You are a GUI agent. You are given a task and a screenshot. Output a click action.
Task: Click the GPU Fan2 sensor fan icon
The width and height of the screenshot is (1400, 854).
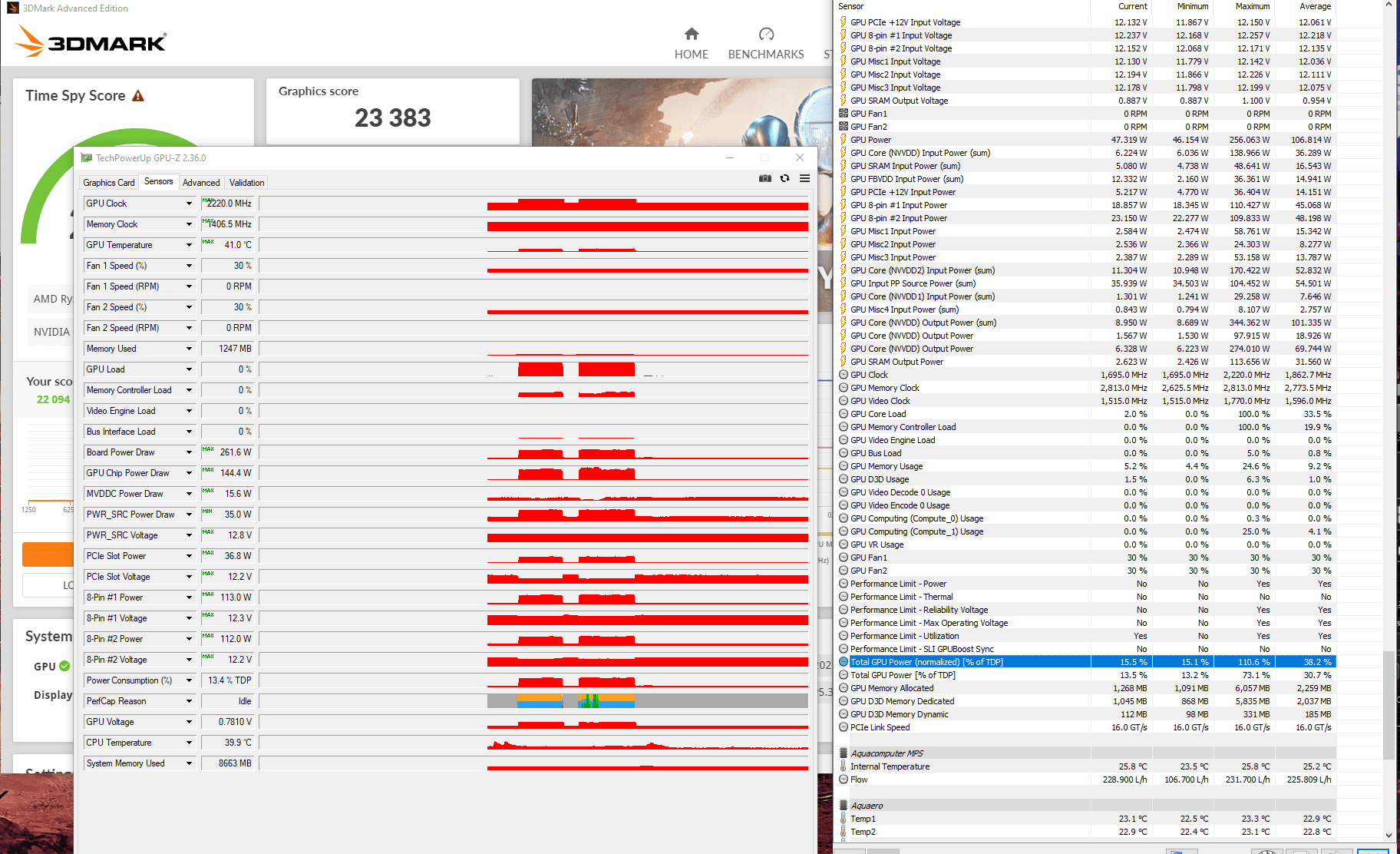(844, 127)
